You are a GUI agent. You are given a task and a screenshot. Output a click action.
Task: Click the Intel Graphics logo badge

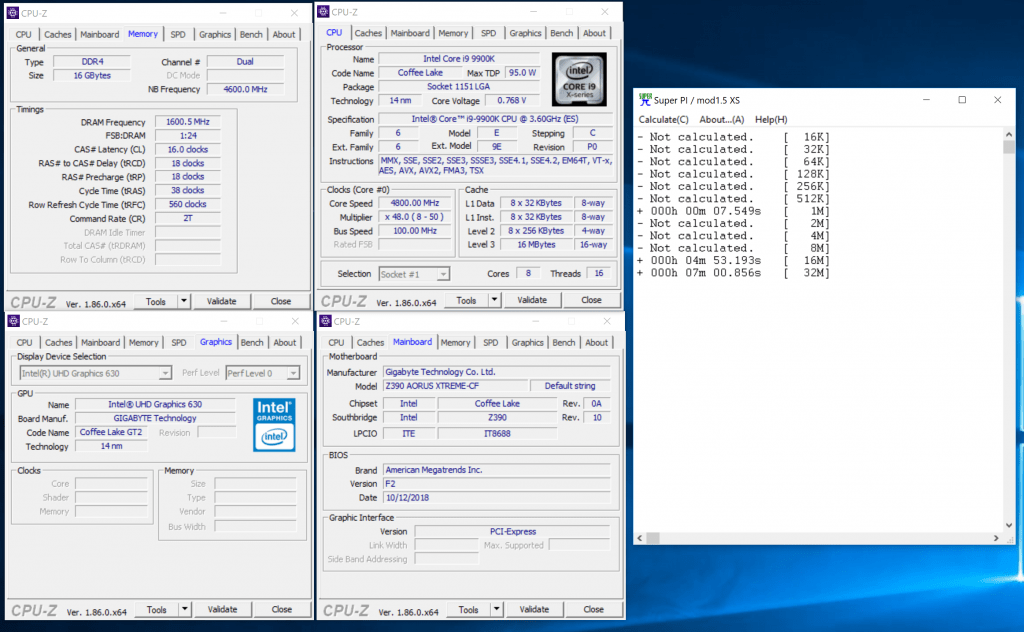click(274, 425)
